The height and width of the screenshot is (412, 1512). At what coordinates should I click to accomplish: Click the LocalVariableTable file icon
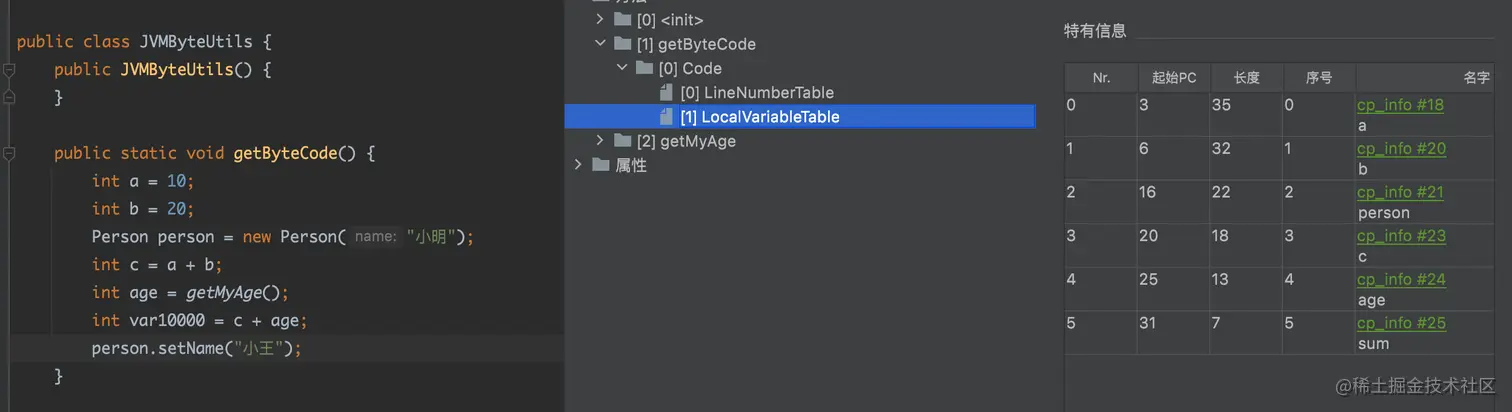pos(666,117)
